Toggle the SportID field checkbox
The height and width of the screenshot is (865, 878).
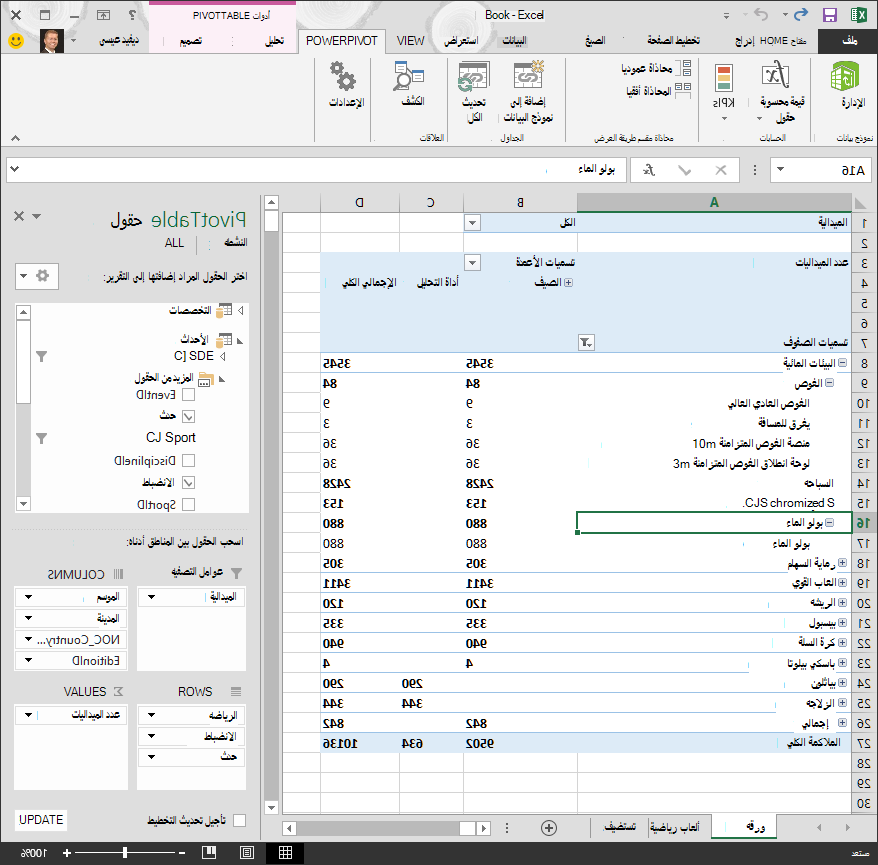pyautogui.click(x=189, y=504)
